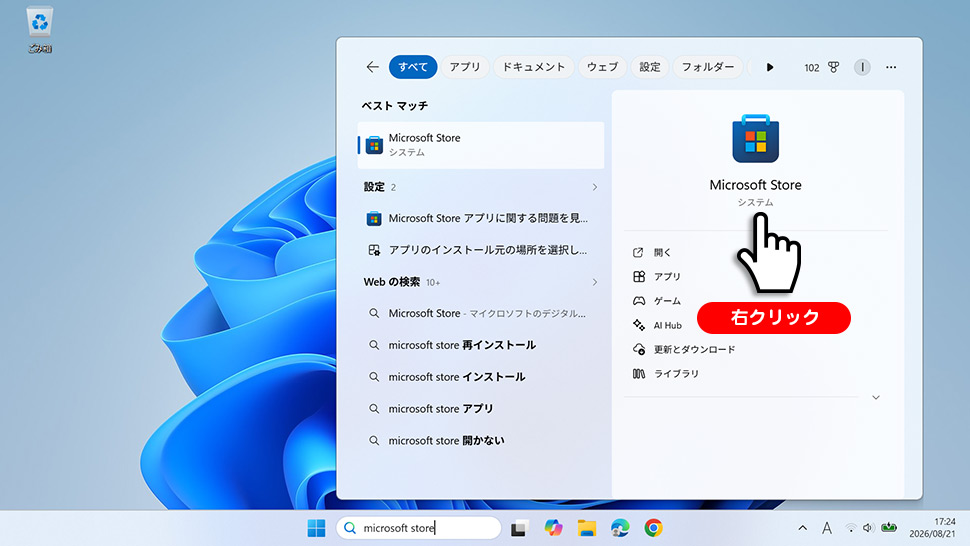Show hidden system tray icons
Screen dimensions: 970x546
[x=802, y=528]
